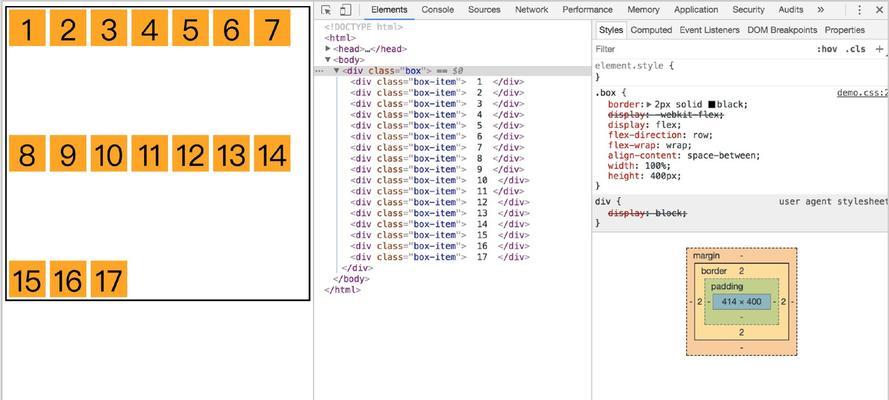Open the Security tab
The height and width of the screenshot is (400, 889).
748,10
